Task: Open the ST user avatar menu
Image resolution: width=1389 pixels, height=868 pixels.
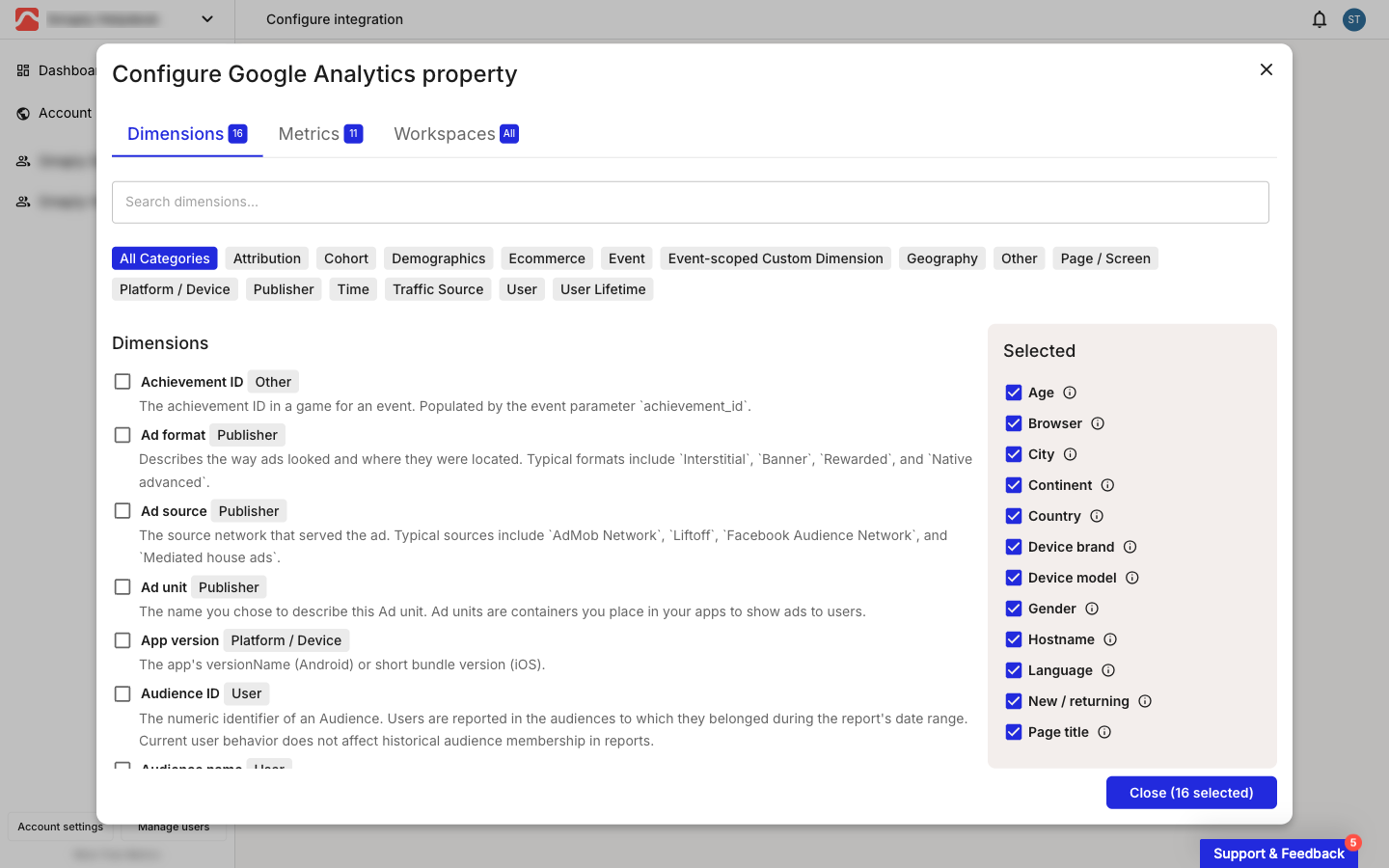Action: [x=1354, y=19]
